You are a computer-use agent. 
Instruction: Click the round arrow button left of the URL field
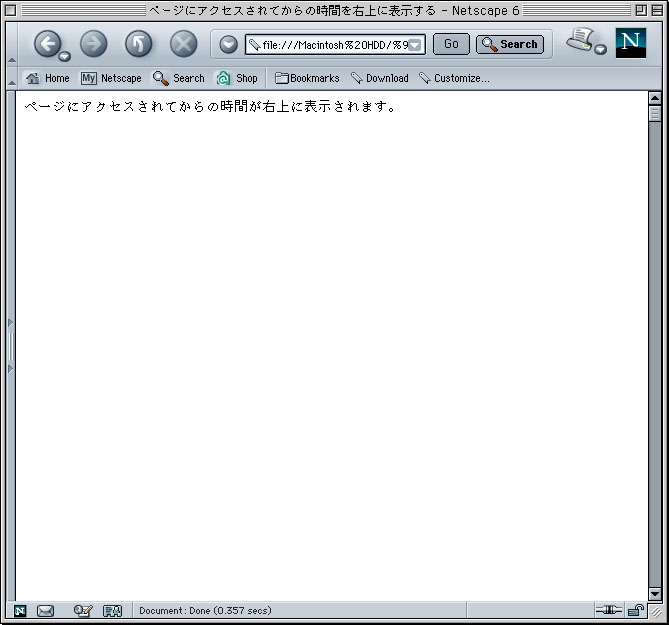tap(228, 44)
